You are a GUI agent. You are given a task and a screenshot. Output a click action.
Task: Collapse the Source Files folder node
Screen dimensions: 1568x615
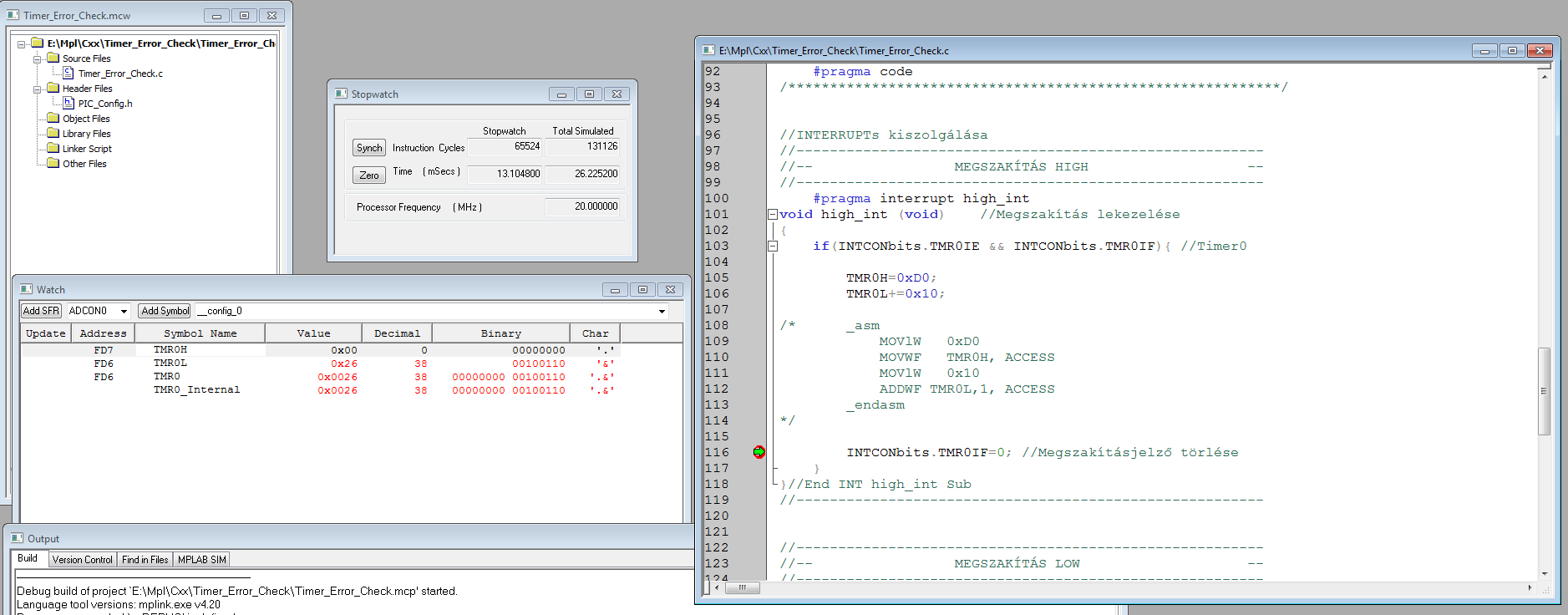click(x=37, y=59)
